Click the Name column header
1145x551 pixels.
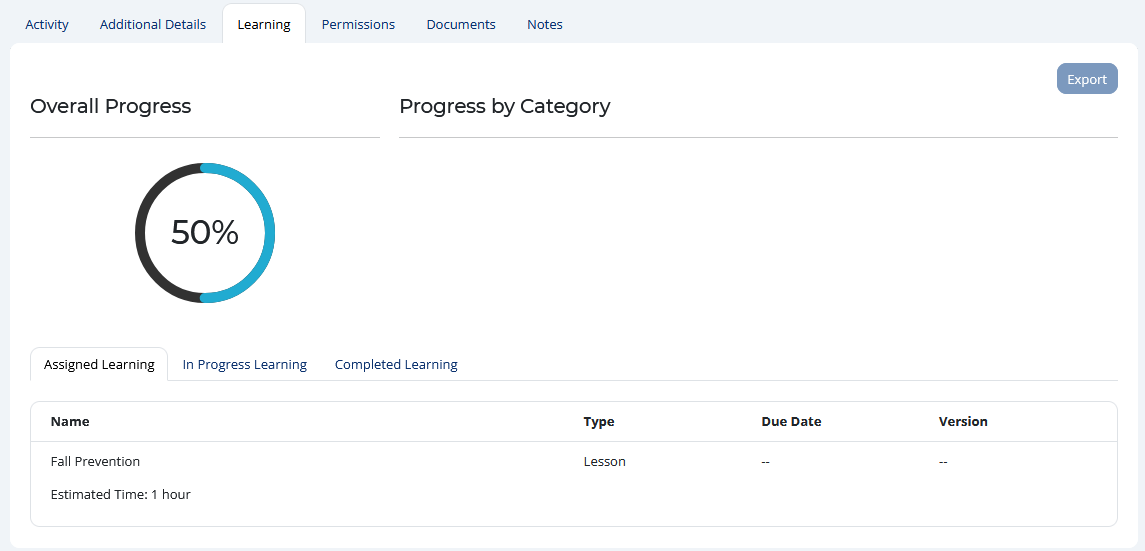pos(70,422)
